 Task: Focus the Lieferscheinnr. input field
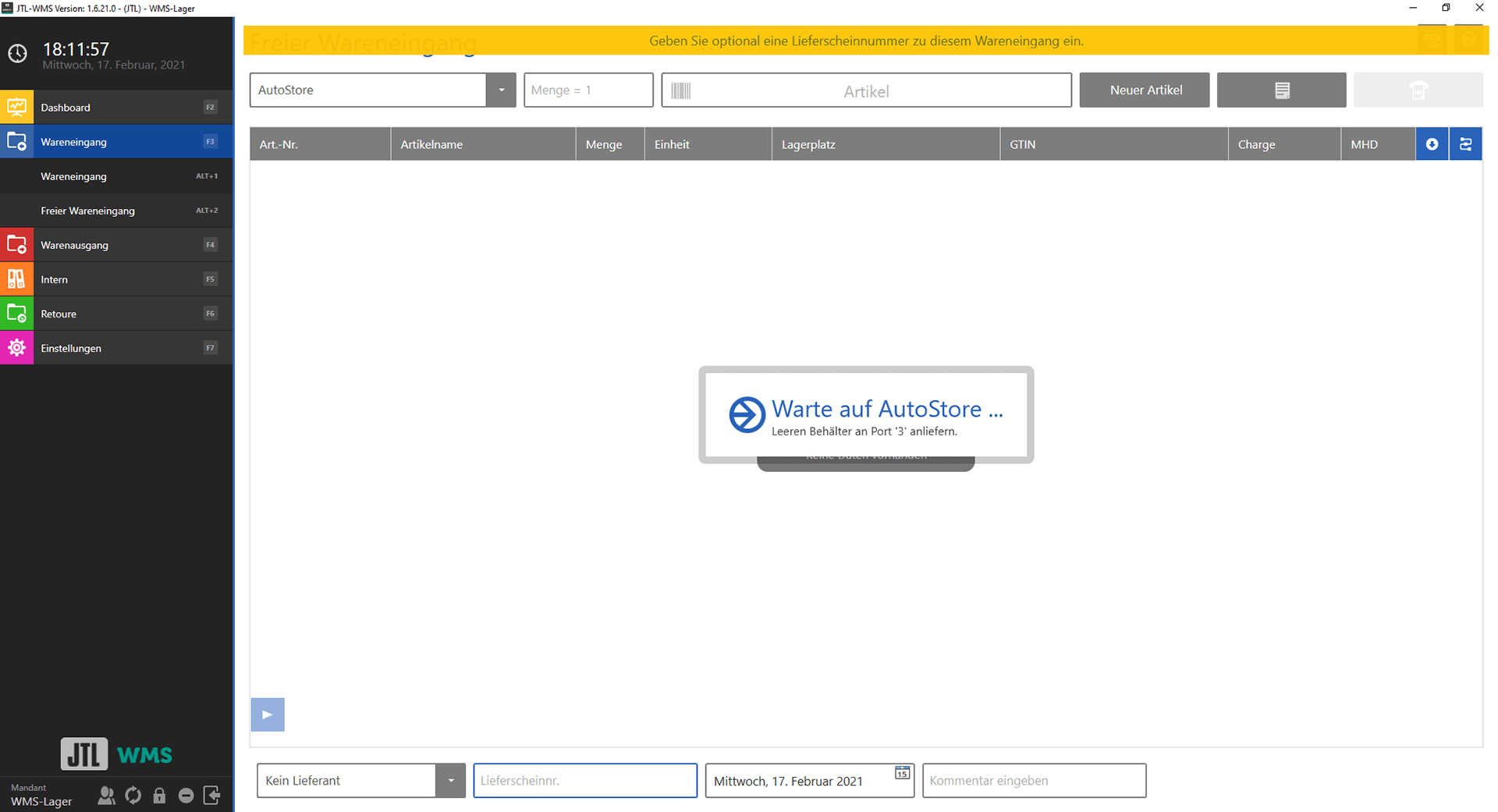click(x=585, y=781)
